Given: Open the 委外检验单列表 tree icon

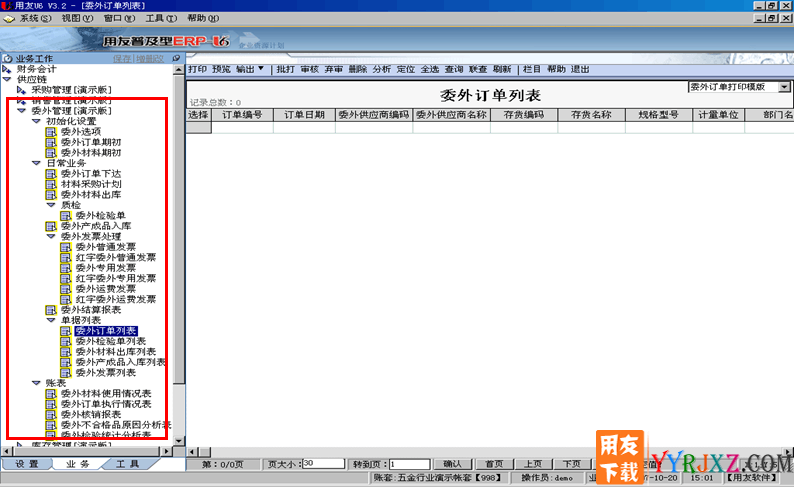Looking at the screenshot, I should click(x=66, y=341).
